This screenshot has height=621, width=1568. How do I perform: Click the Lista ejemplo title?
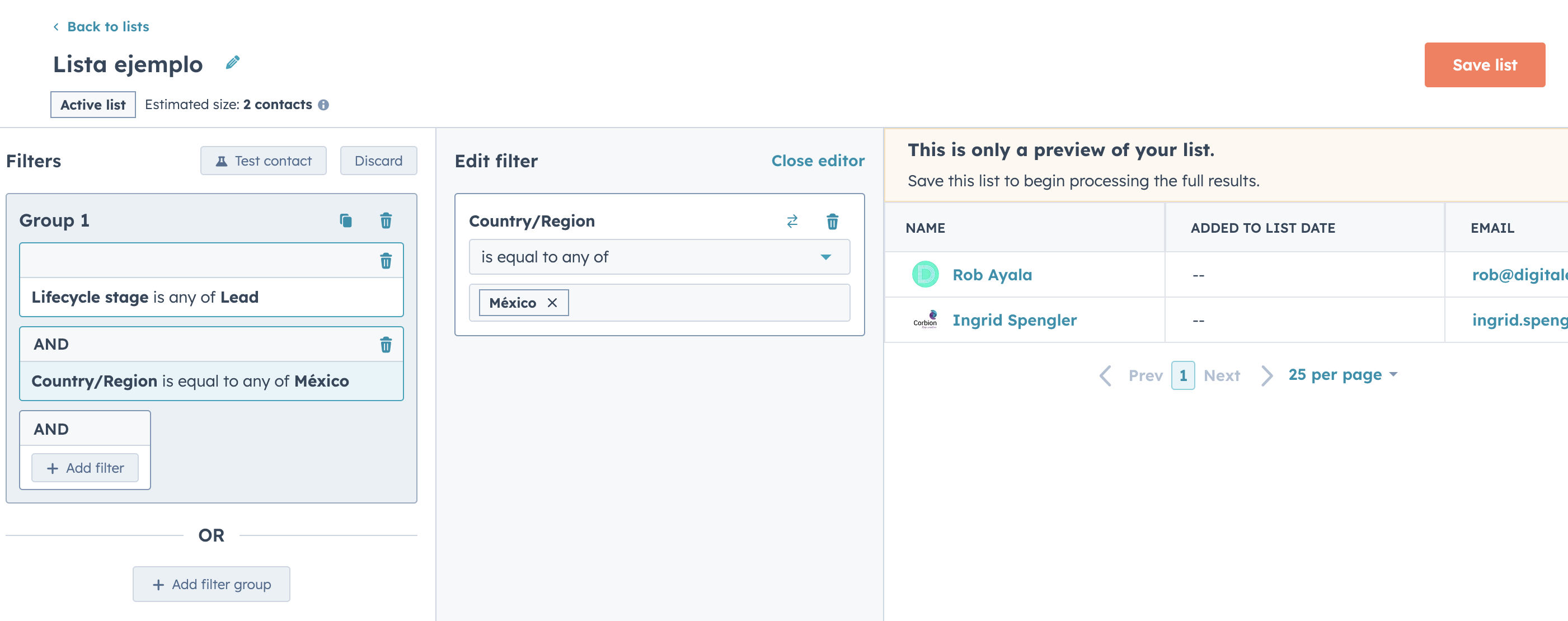[128, 64]
